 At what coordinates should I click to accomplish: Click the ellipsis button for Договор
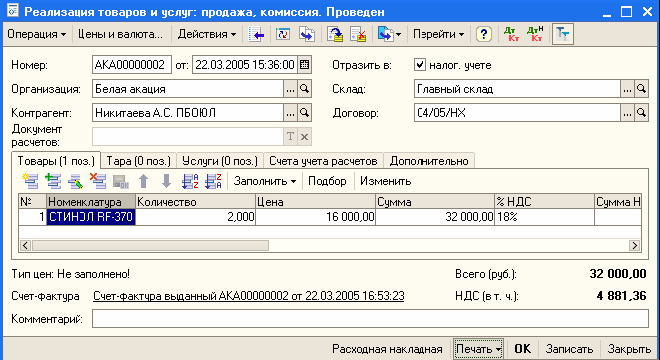627,113
